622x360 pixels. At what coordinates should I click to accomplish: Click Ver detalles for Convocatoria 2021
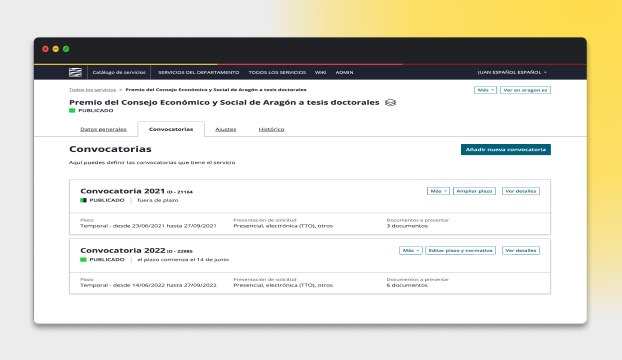click(521, 191)
